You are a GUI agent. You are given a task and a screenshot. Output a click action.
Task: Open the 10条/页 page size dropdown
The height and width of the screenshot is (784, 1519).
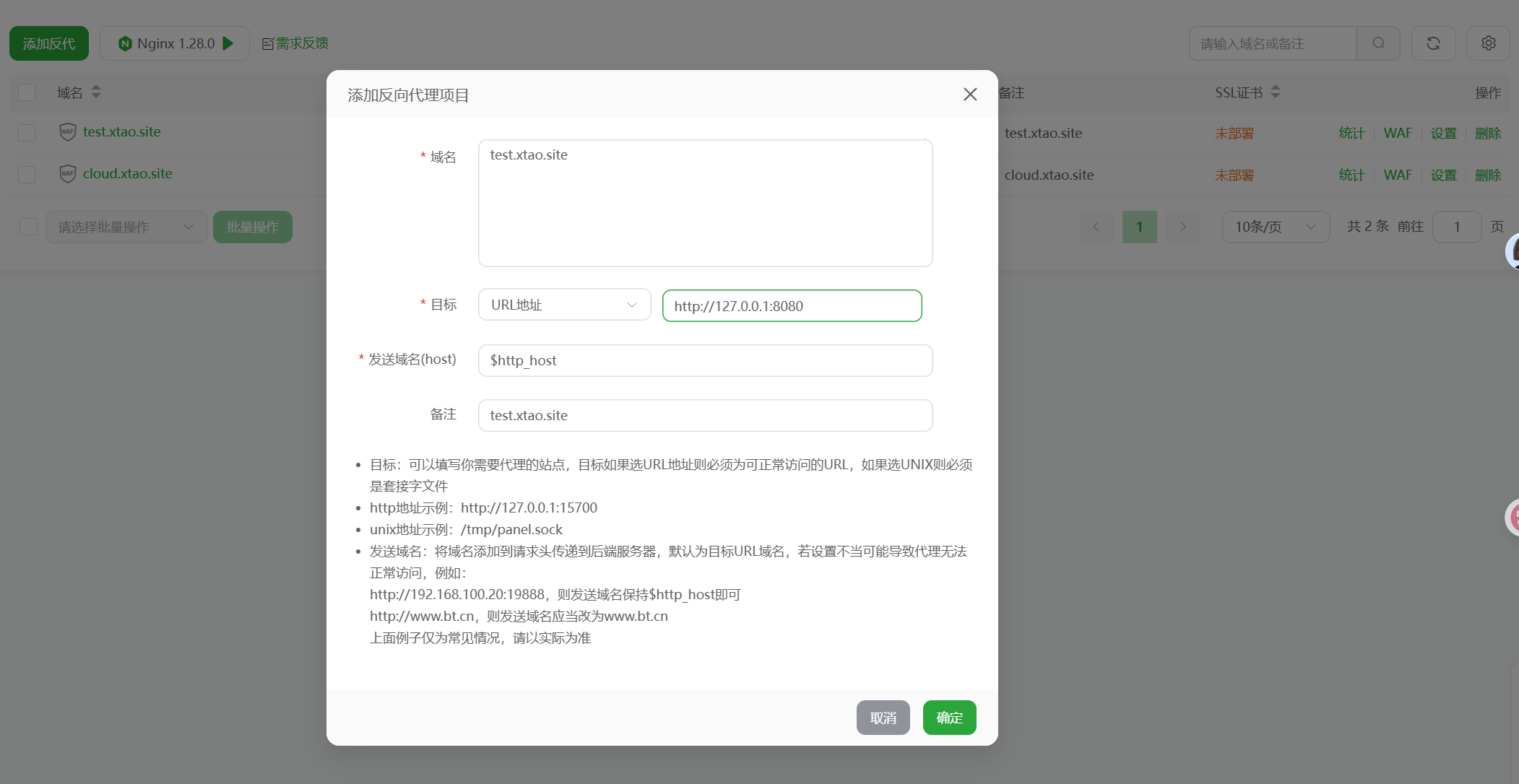tap(1276, 227)
